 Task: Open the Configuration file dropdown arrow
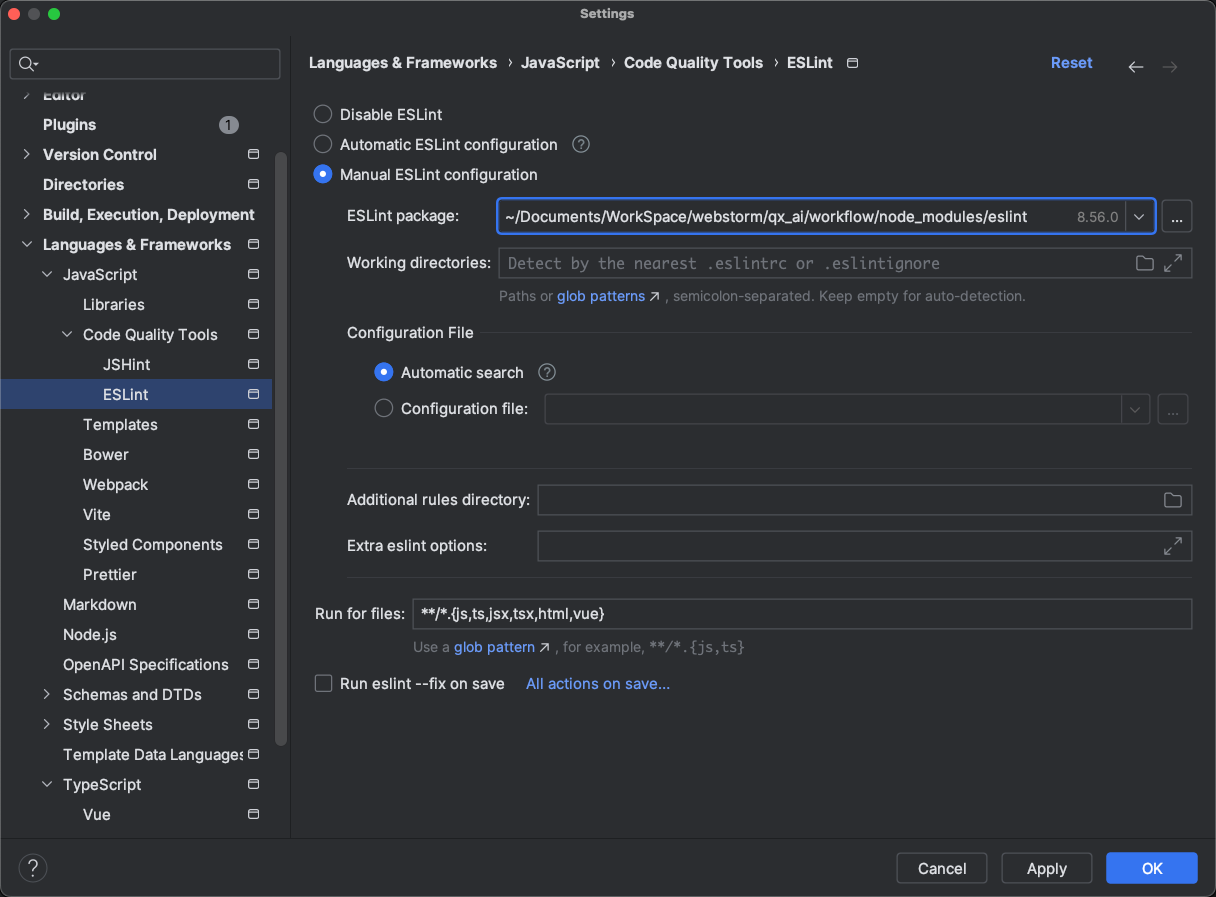pos(1135,409)
